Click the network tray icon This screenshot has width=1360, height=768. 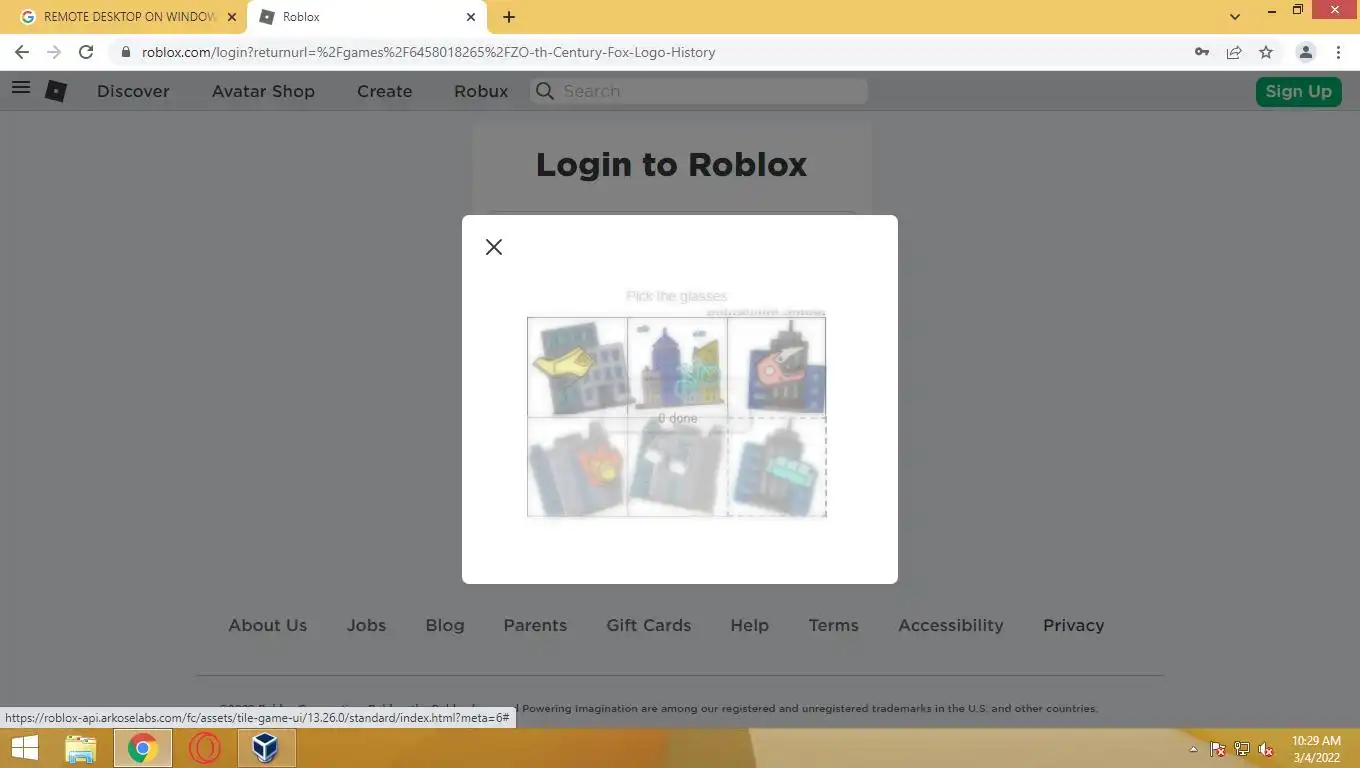pos(1242,749)
